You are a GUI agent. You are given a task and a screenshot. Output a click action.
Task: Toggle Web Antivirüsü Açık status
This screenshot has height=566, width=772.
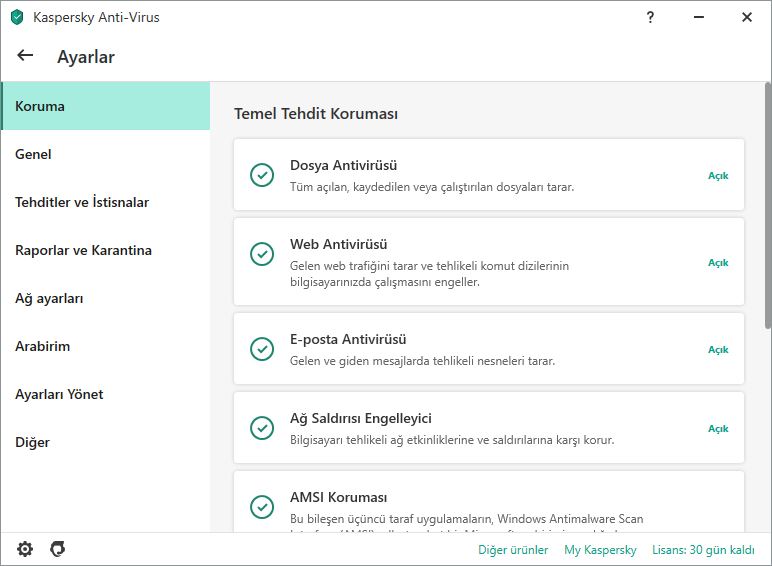pos(718,263)
